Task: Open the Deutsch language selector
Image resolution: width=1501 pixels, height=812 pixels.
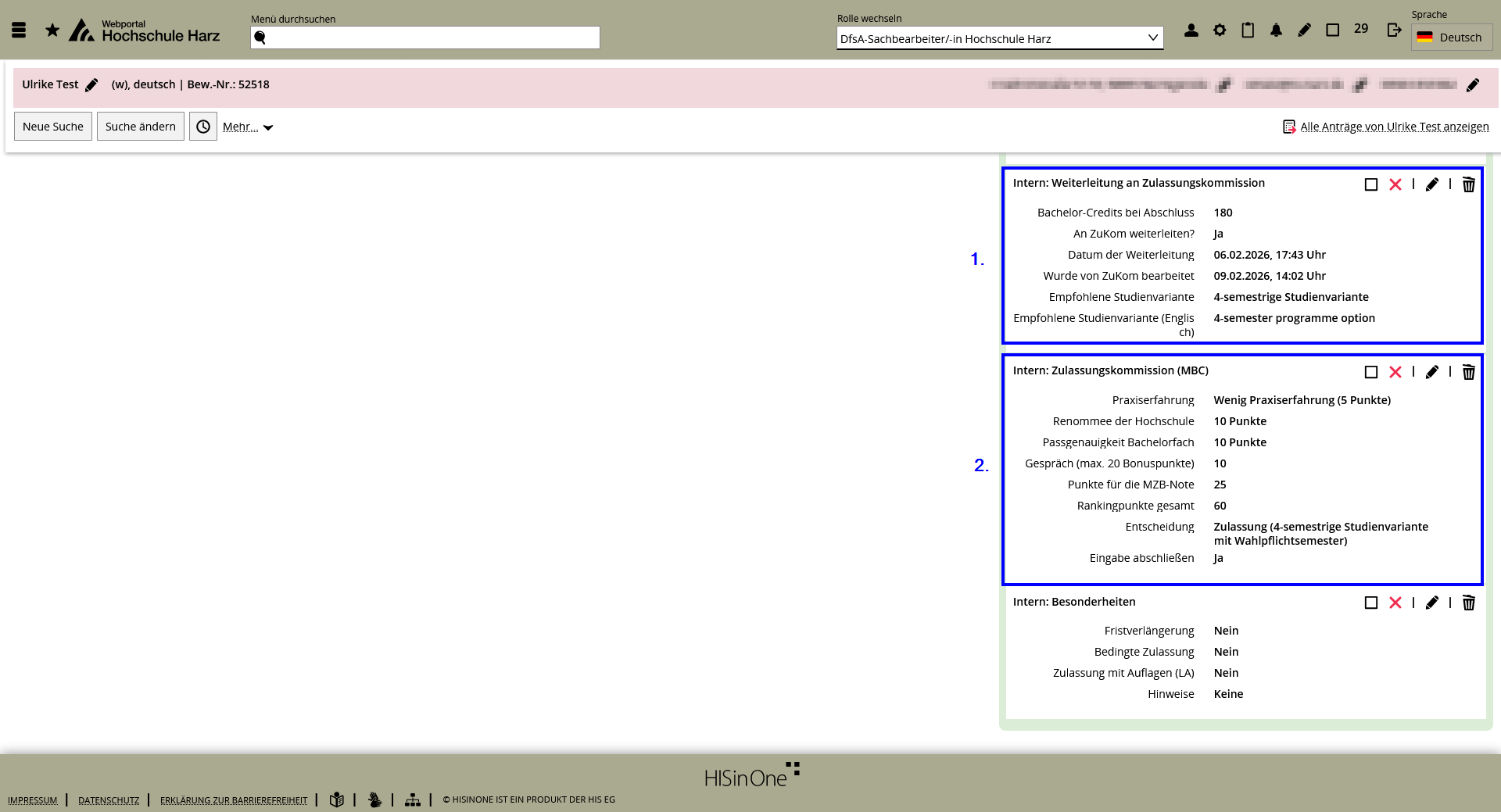Action: (x=1451, y=38)
